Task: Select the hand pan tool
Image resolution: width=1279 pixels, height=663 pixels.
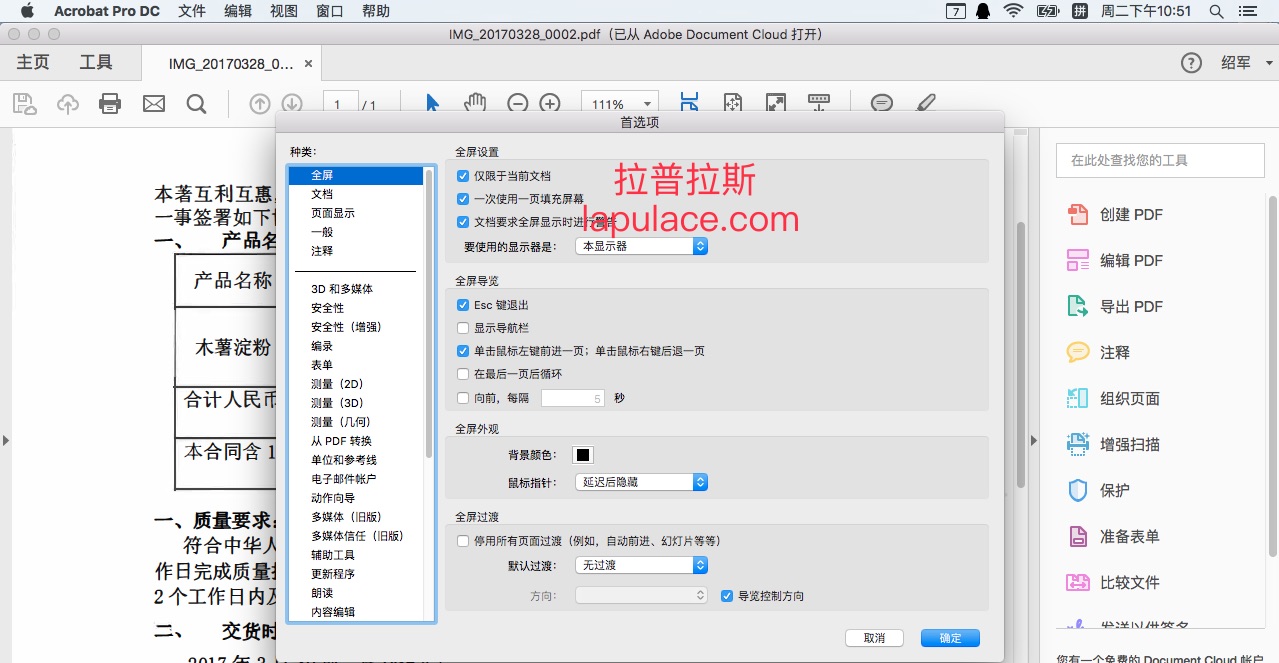Action: [x=475, y=103]
